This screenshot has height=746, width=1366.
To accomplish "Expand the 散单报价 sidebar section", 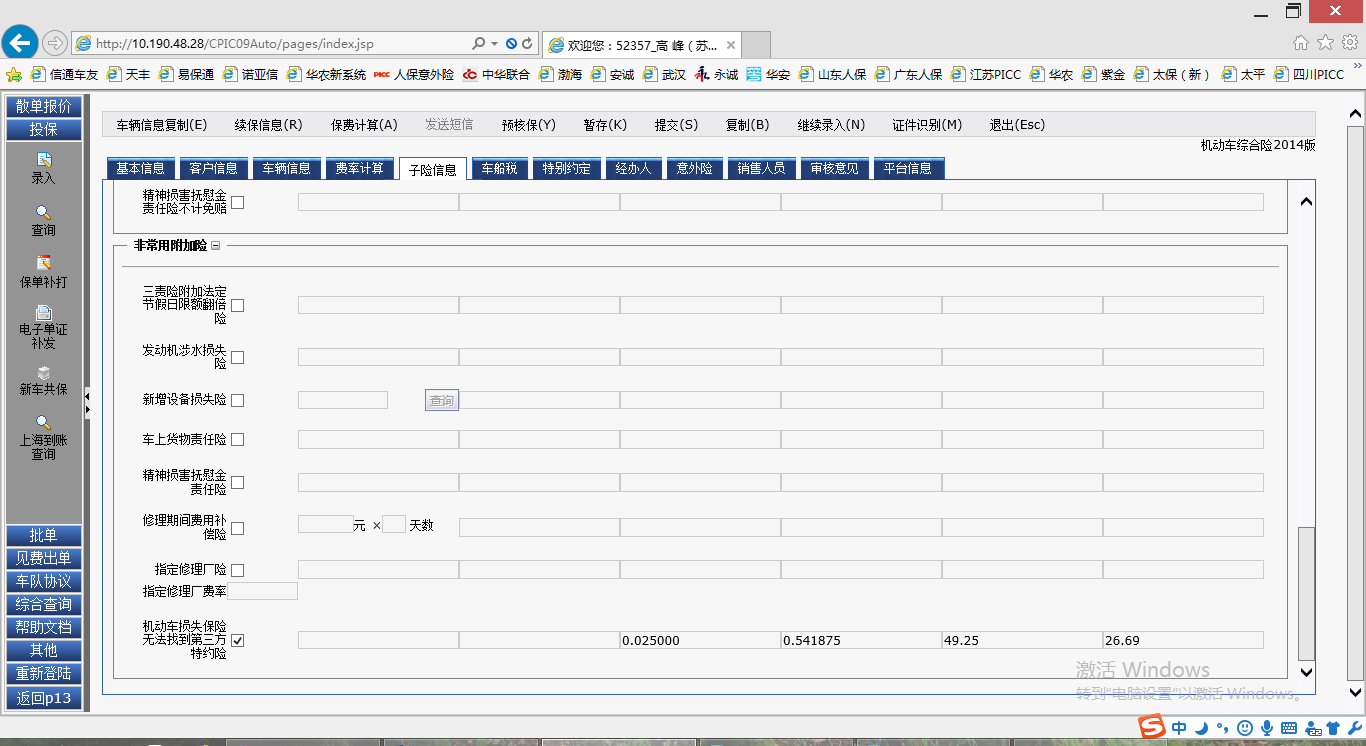I will [x=44, y=107].
